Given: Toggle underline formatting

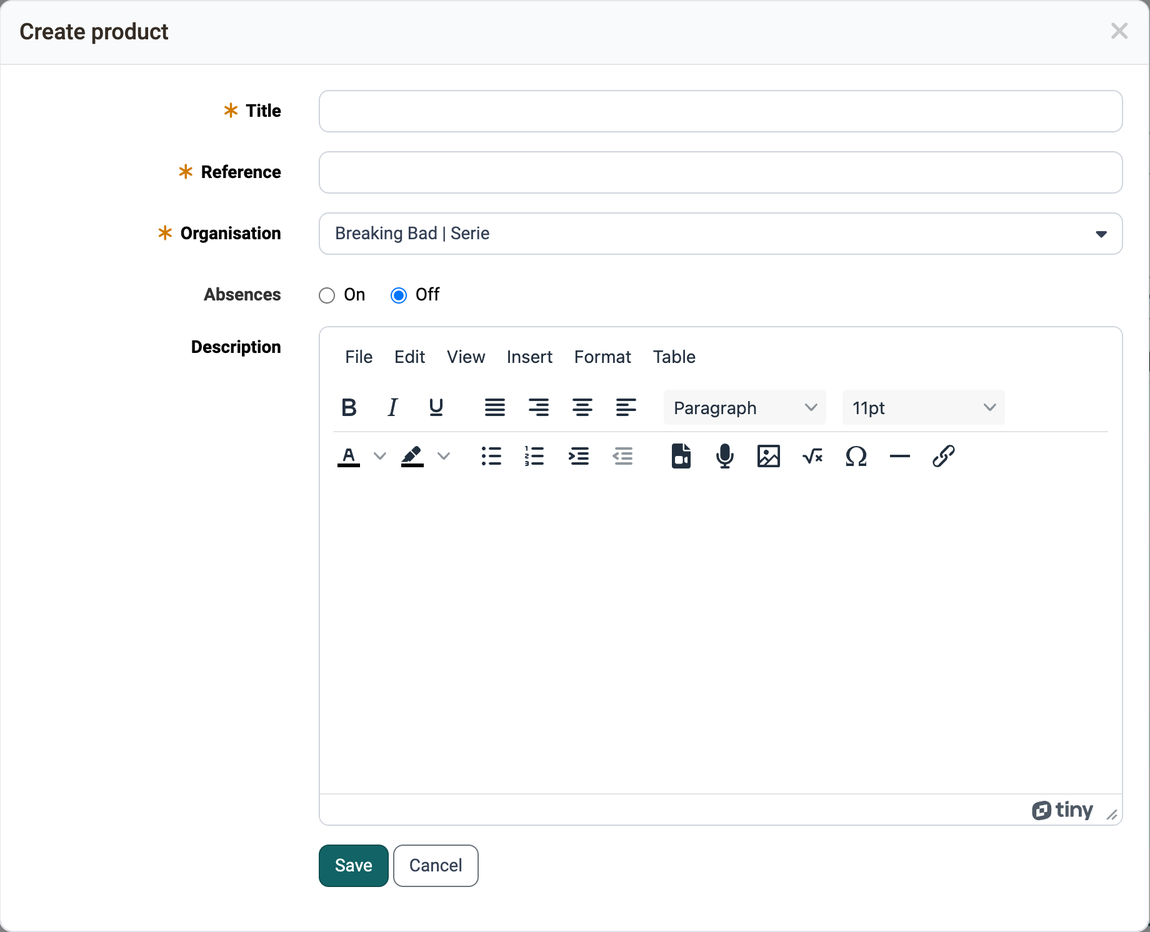Looking at the screenshot, I should click(x=436, y=407).
